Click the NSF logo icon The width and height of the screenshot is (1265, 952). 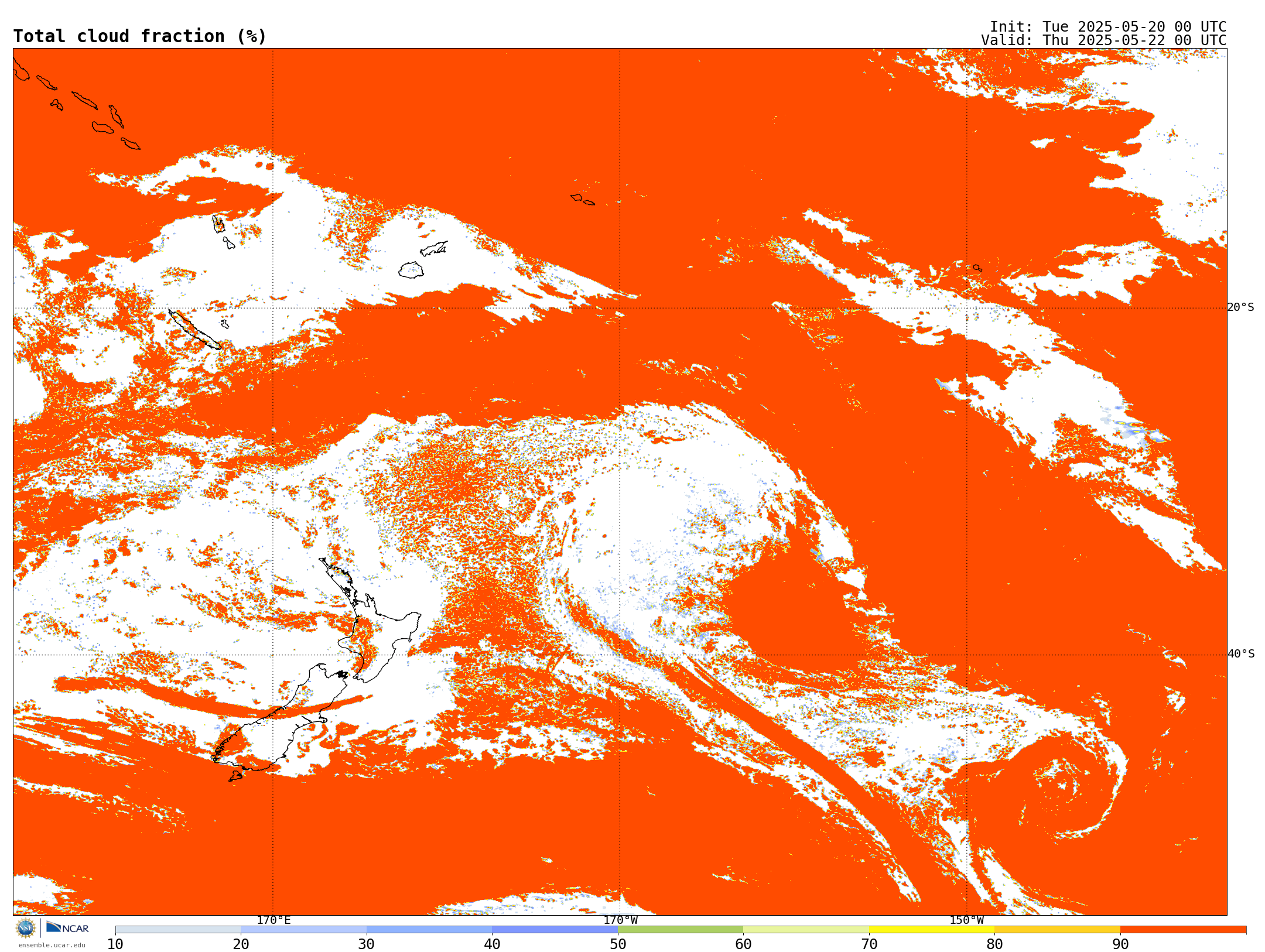click(x=26, y=927)
